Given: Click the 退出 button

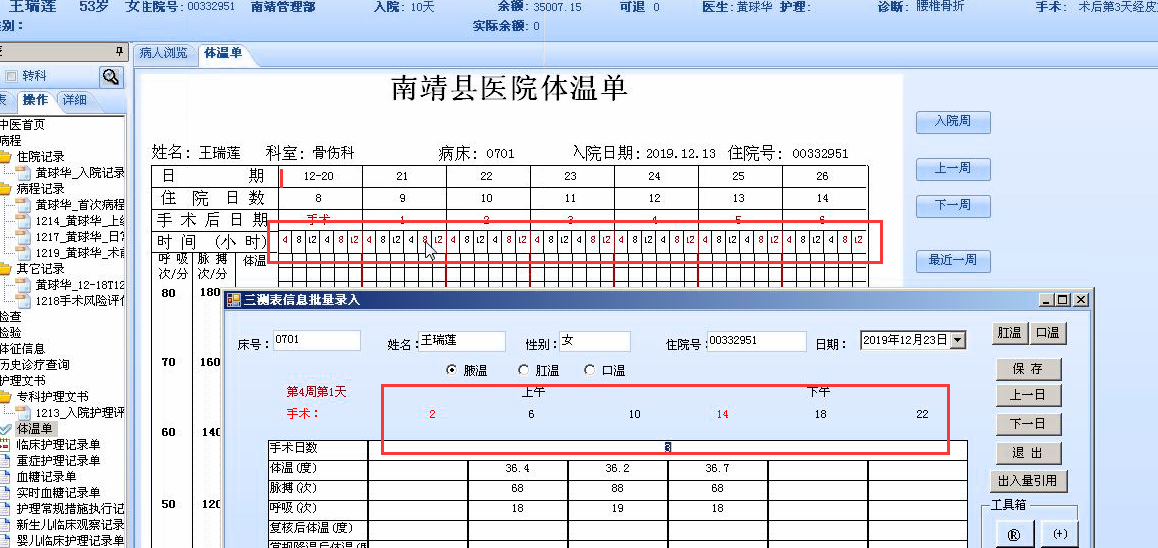Looking at the screenshot, I should pos(1028,453).
